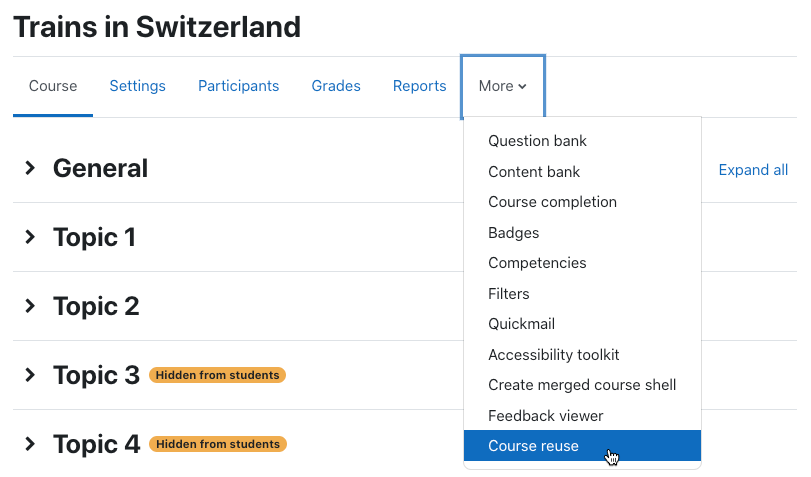Expand the Topic 4 section chevron

pyautogui.click(x=30, y=444)
